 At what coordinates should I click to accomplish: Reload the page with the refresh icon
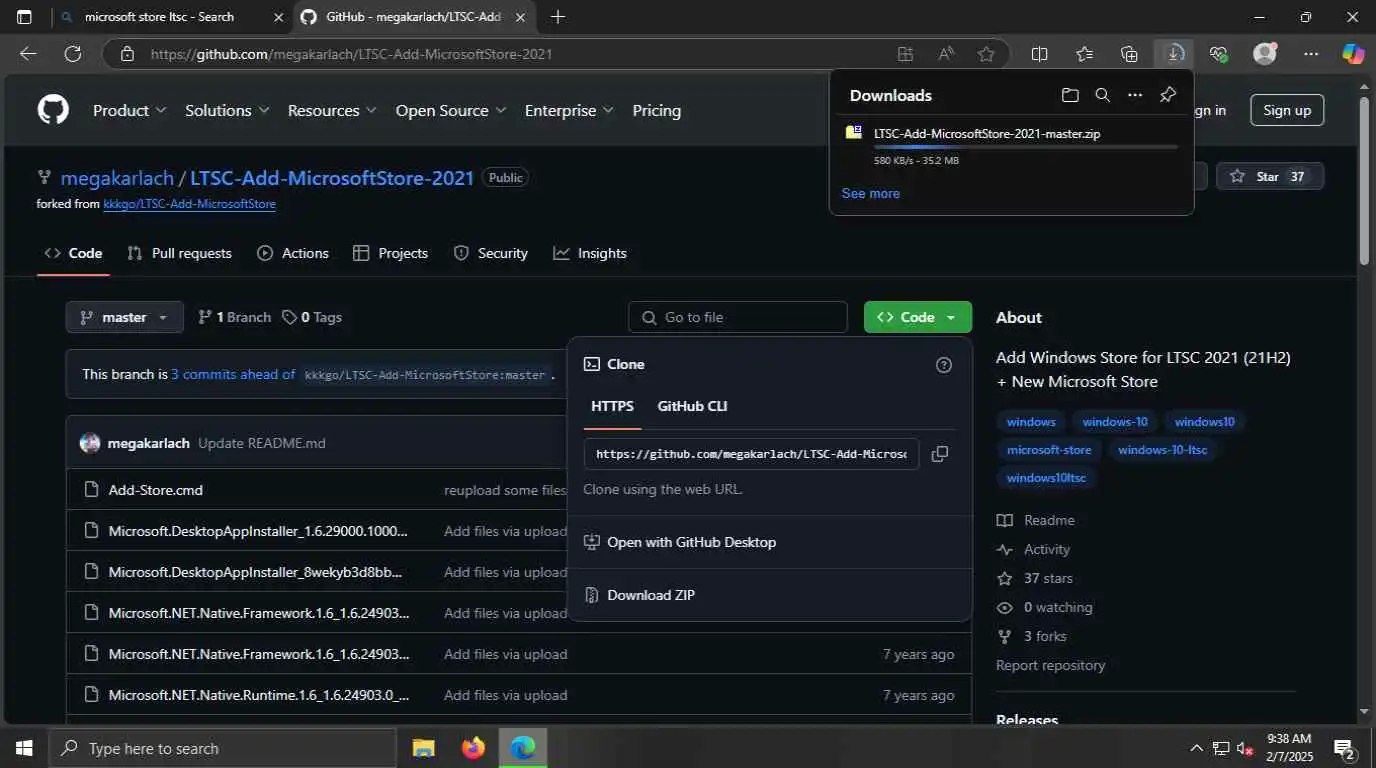click(73, 54)
